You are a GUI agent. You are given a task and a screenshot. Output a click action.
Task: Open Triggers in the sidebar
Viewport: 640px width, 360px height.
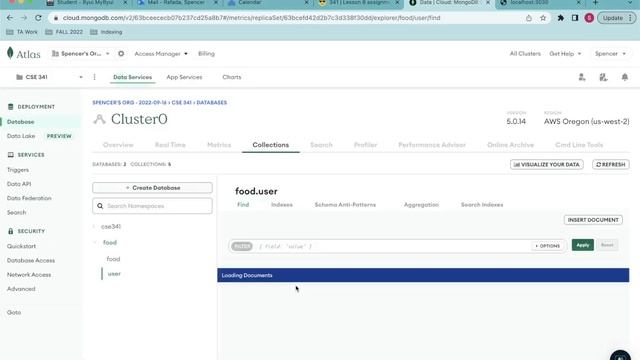(x=18, y=170)
